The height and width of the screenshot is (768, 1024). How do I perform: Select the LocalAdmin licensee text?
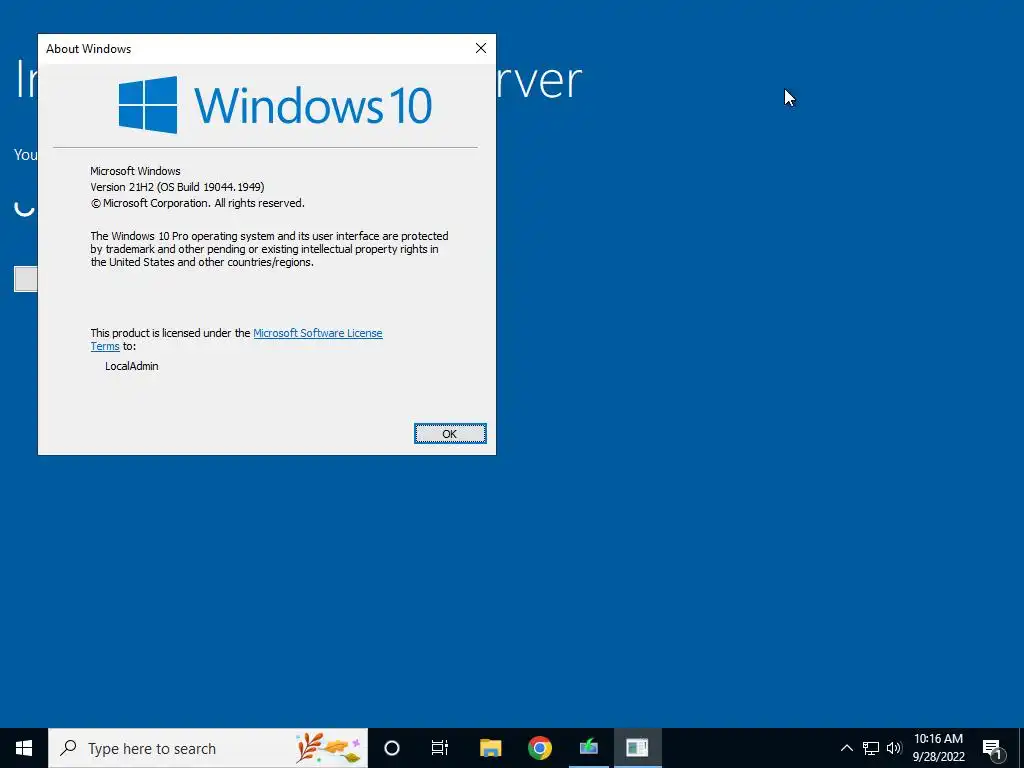point(132,366)
